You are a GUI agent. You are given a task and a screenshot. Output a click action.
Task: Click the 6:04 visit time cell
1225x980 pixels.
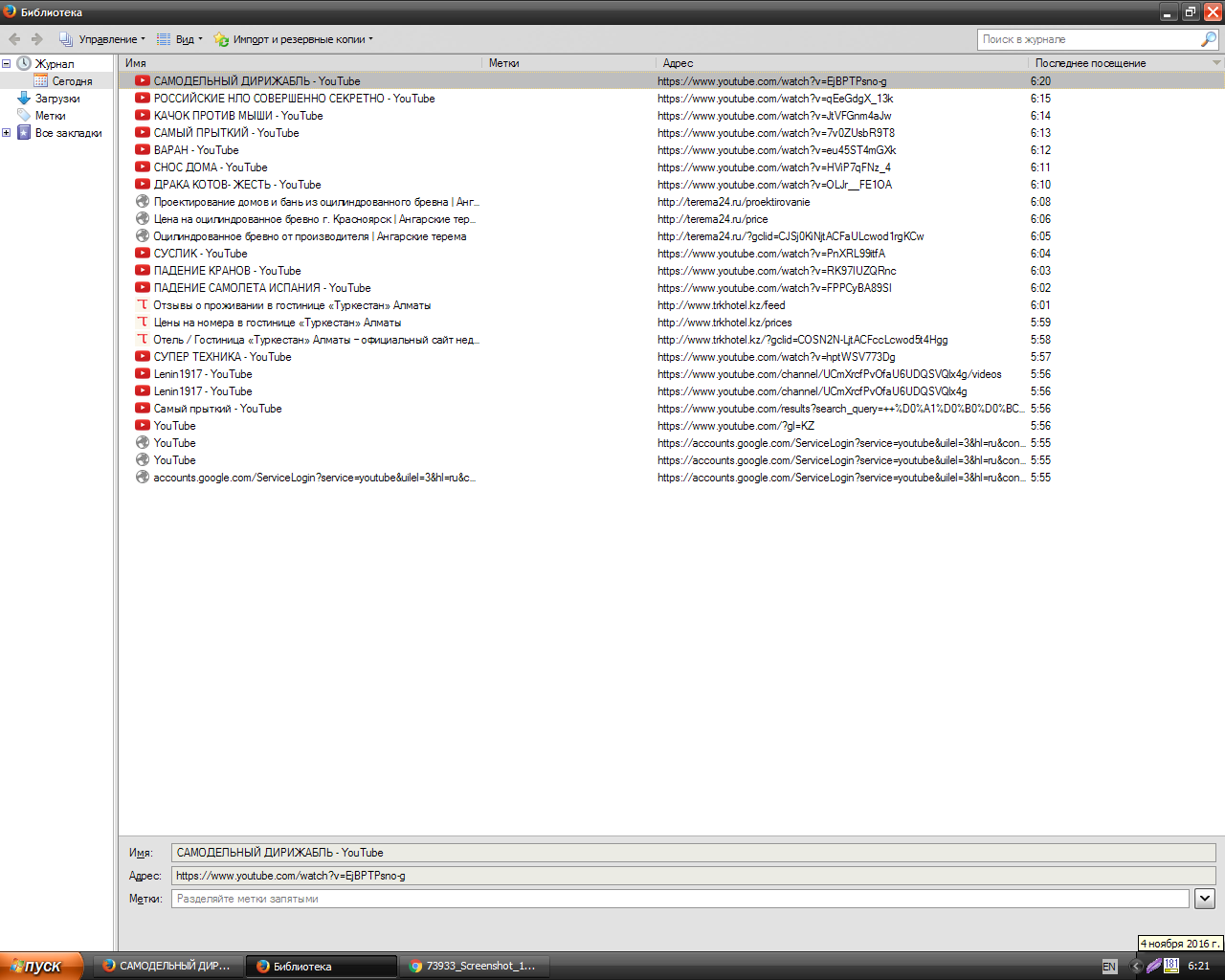[1040, 254]
